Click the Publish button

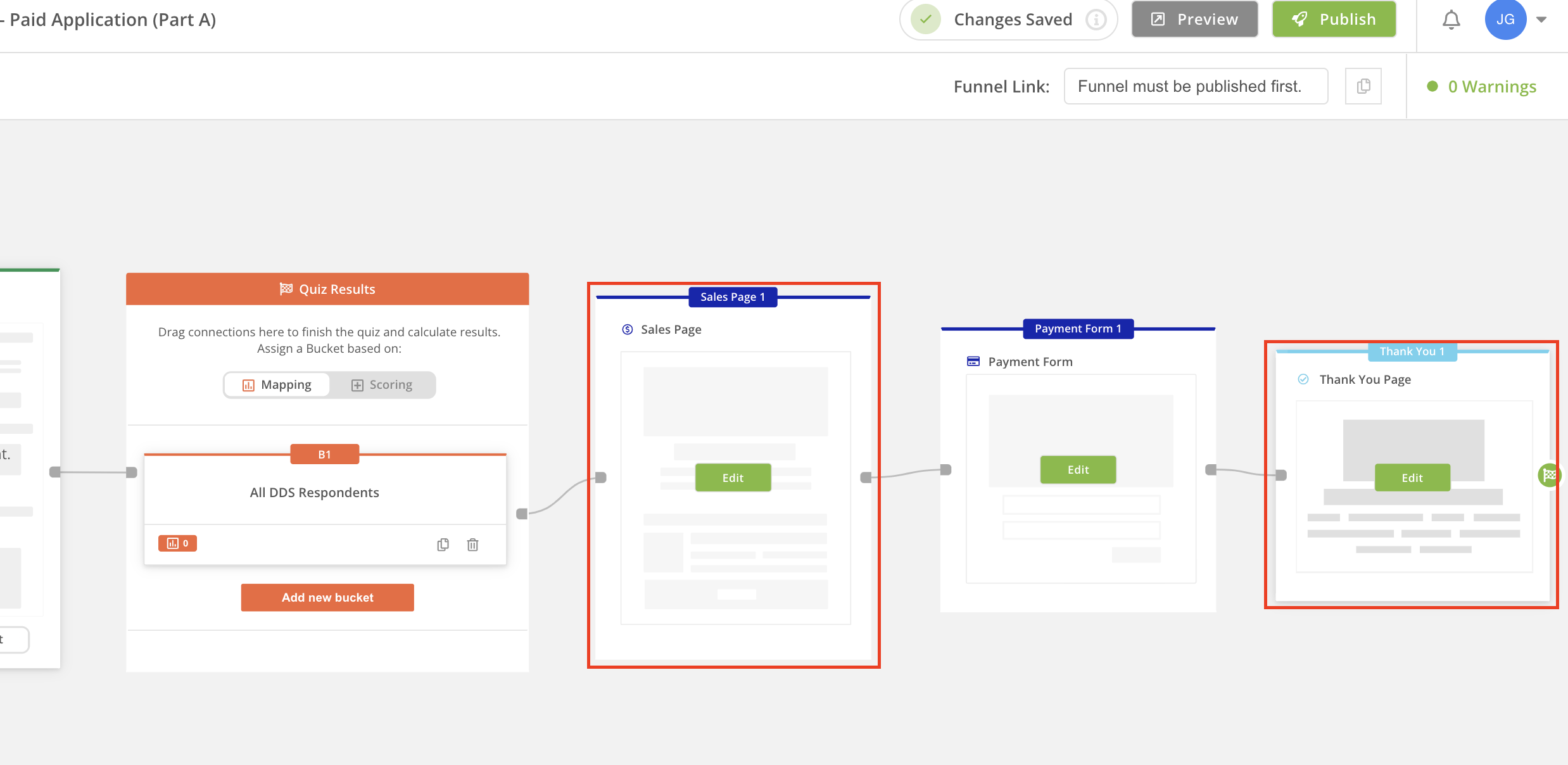click(1334, 20)
